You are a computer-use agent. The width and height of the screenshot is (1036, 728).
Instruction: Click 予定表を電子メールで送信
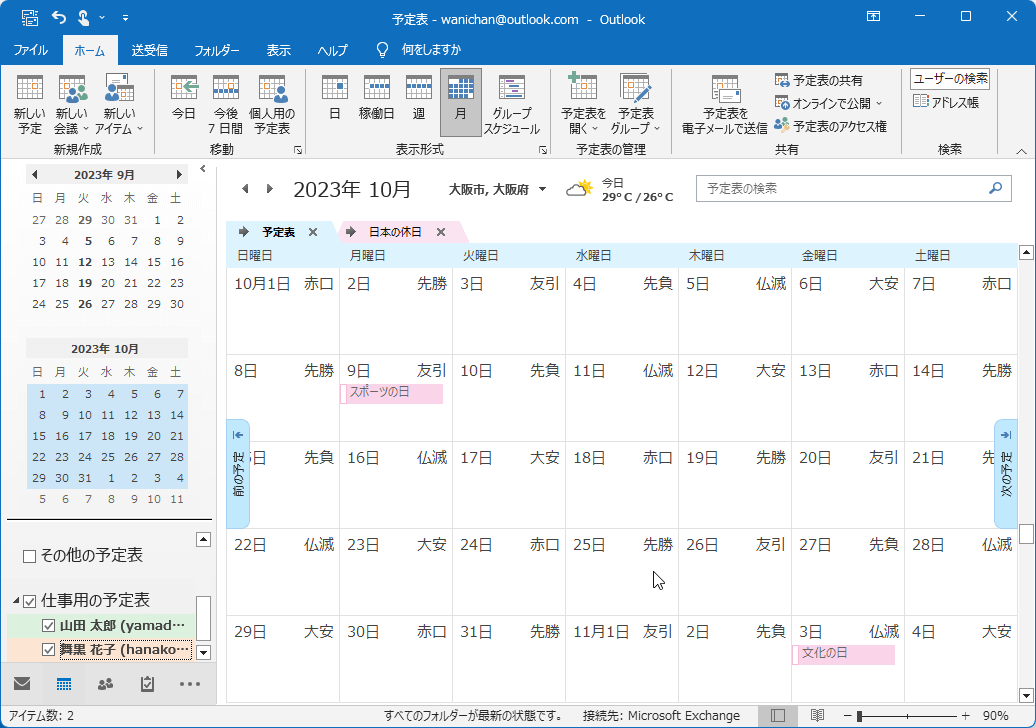click(725, 104)
